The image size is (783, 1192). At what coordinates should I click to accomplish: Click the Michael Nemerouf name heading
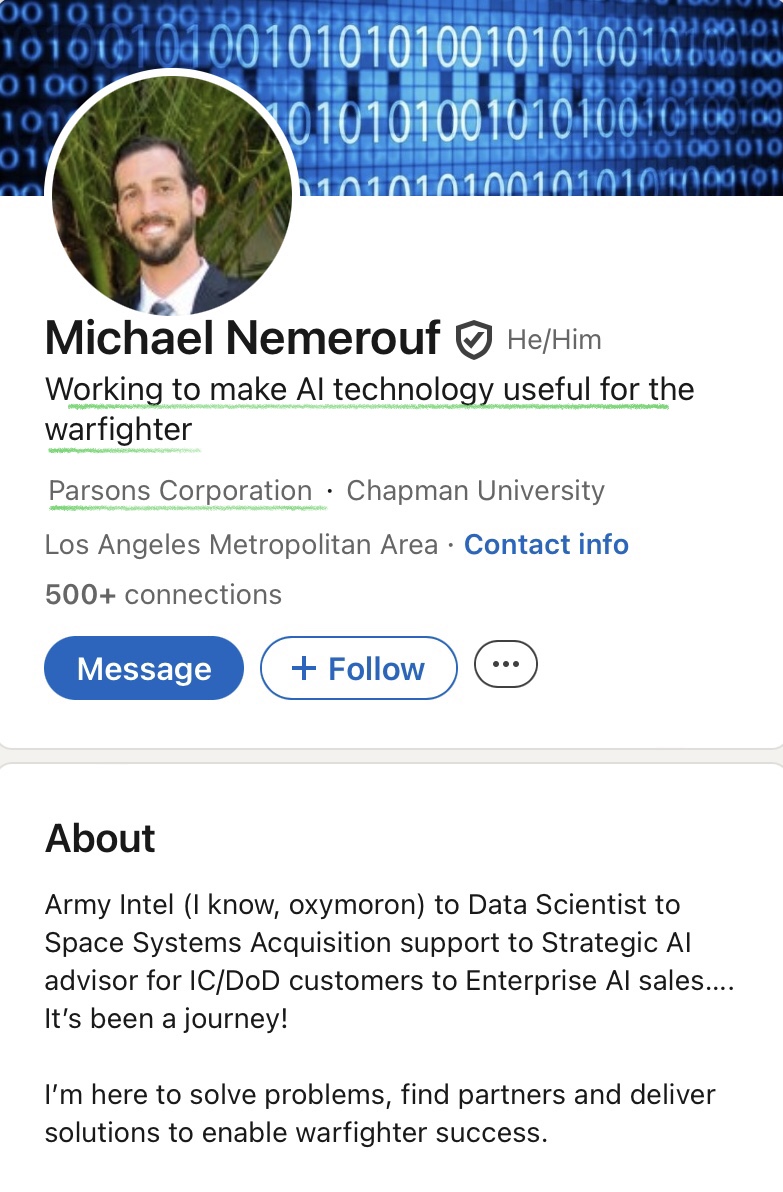(x=242, y=339)
